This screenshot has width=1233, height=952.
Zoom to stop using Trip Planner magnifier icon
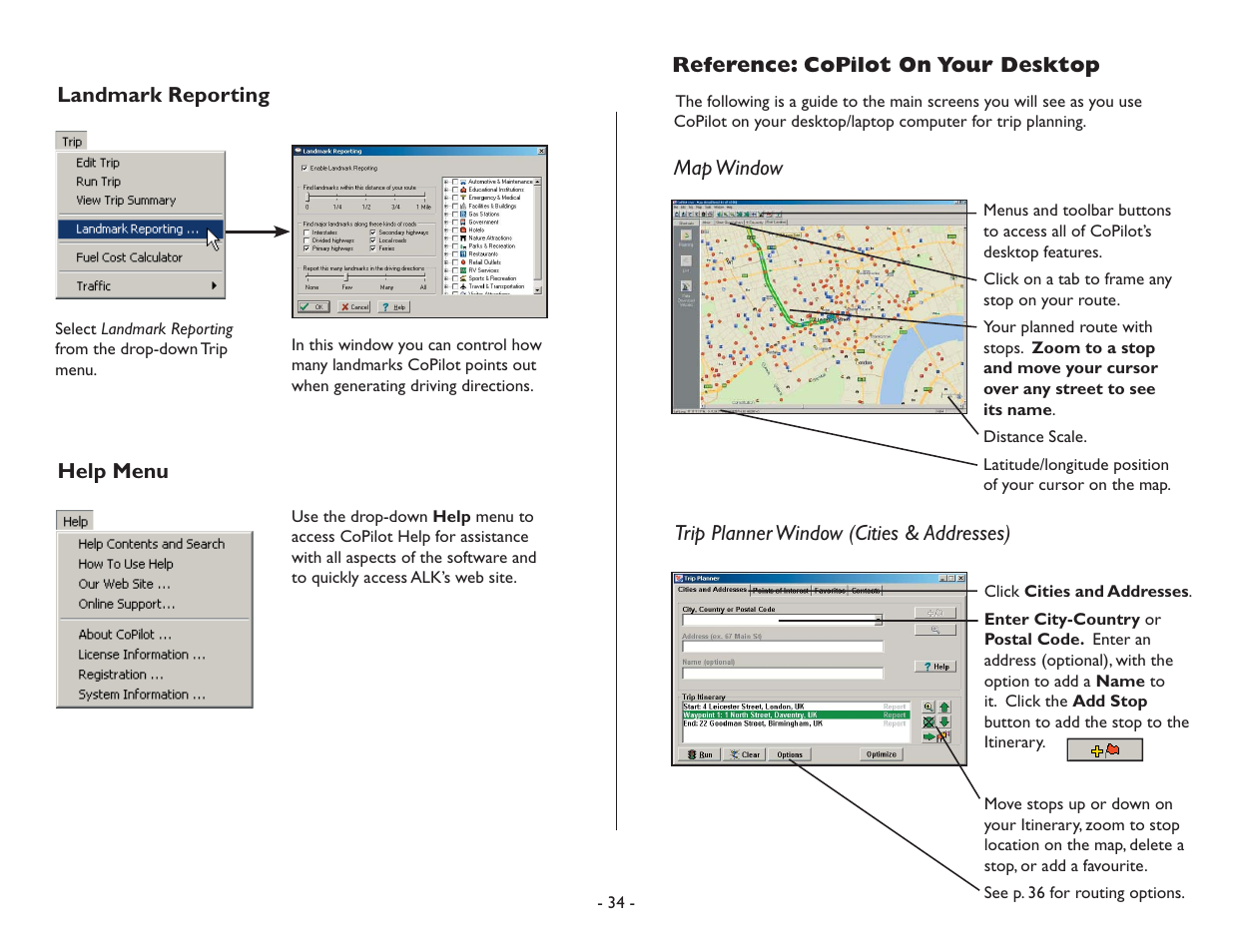(928, 707)
